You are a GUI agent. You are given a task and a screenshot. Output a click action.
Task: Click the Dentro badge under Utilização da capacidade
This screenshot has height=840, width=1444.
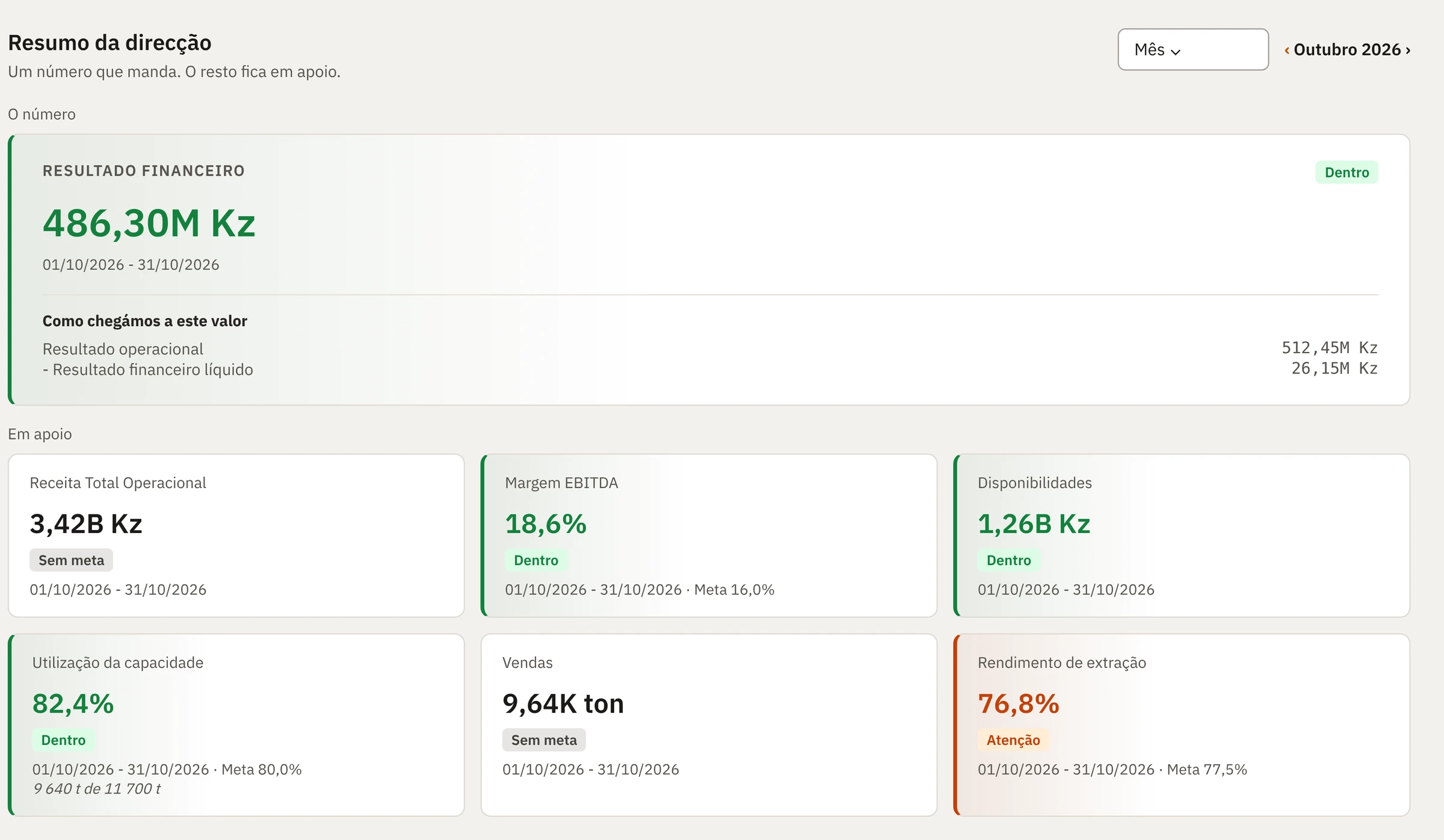[x=63, y=740]
